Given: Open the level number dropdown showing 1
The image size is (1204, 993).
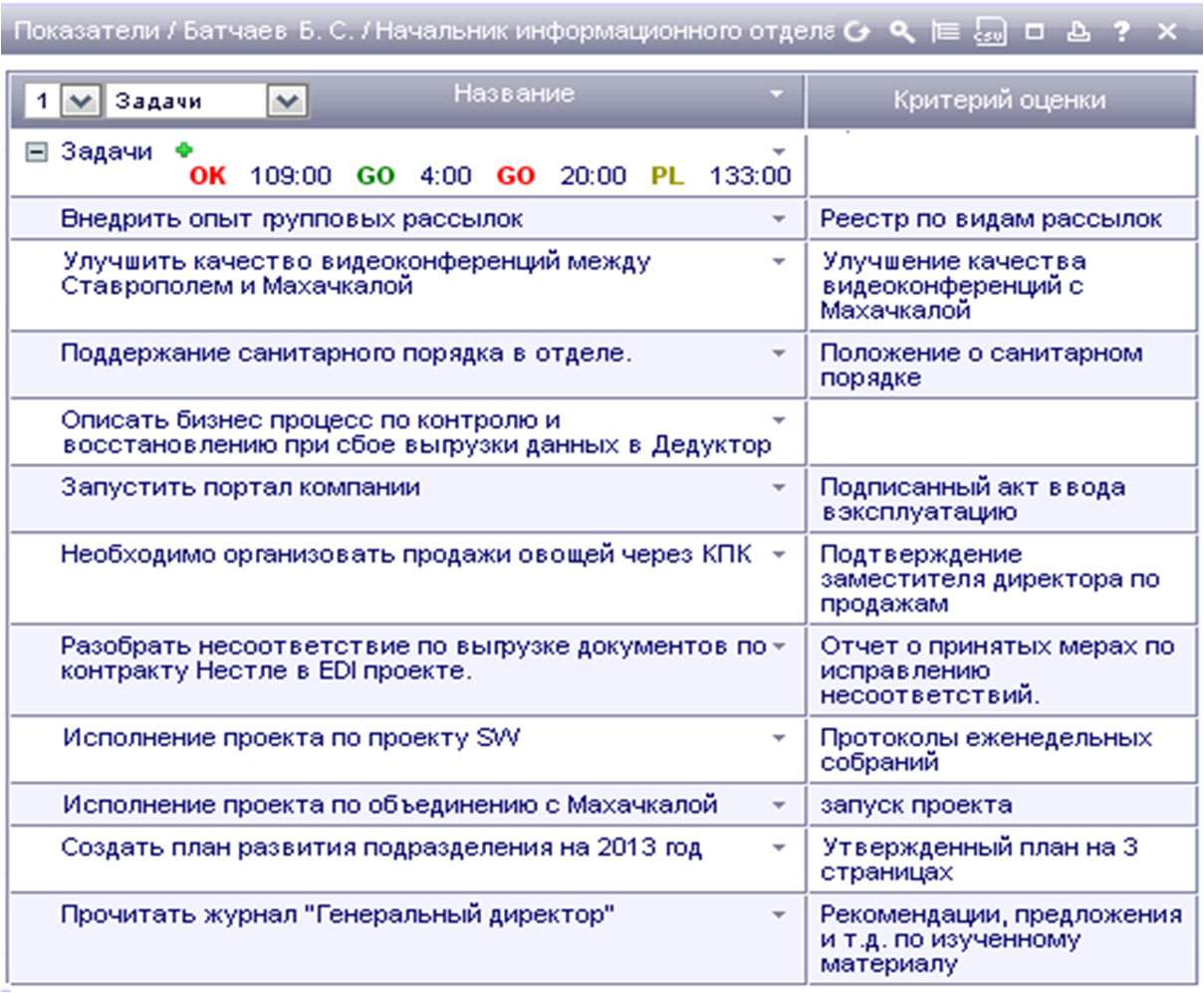Looking at the screenshot, I should tap(81, 101).
